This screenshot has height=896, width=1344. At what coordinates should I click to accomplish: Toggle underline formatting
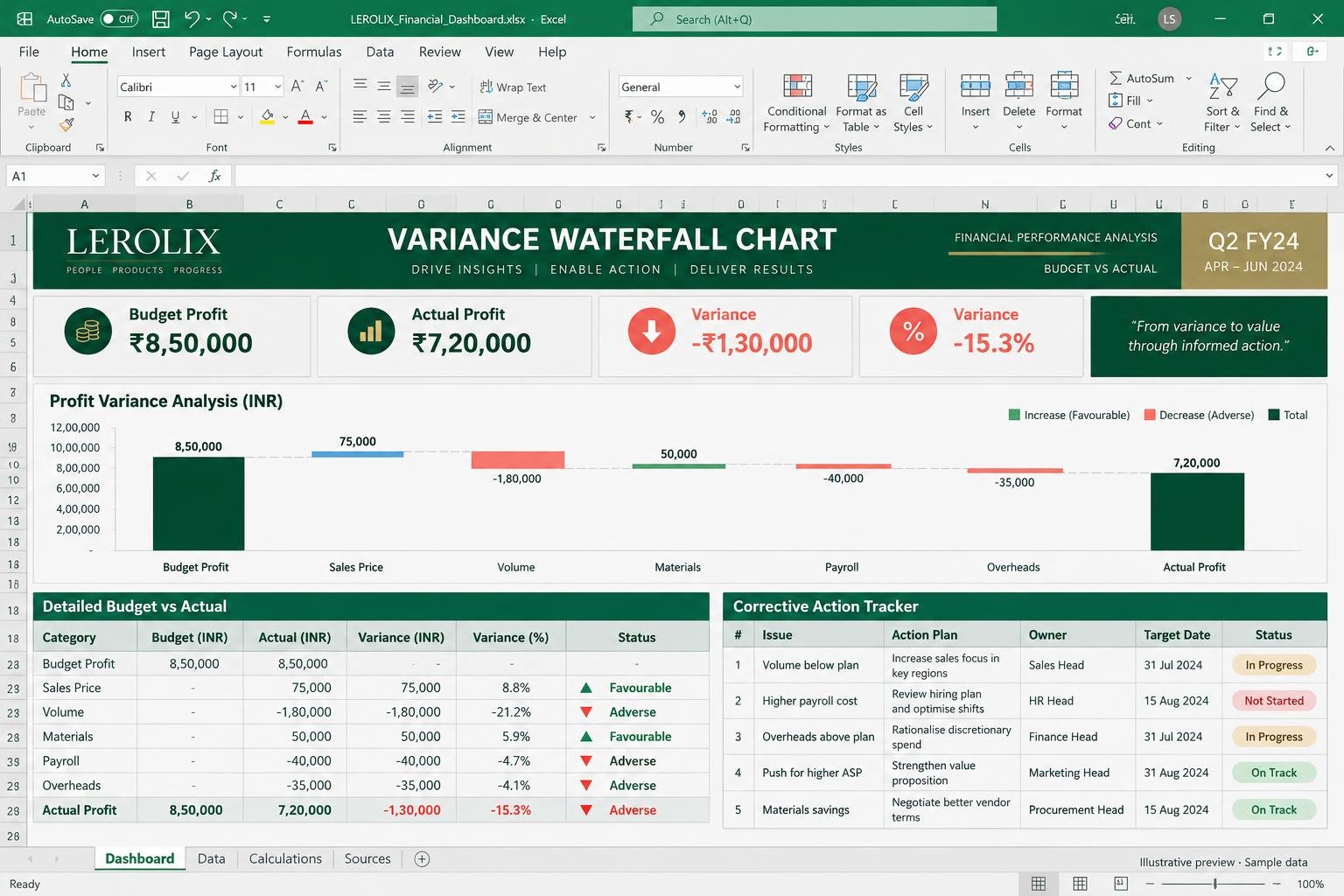[175, 116]
